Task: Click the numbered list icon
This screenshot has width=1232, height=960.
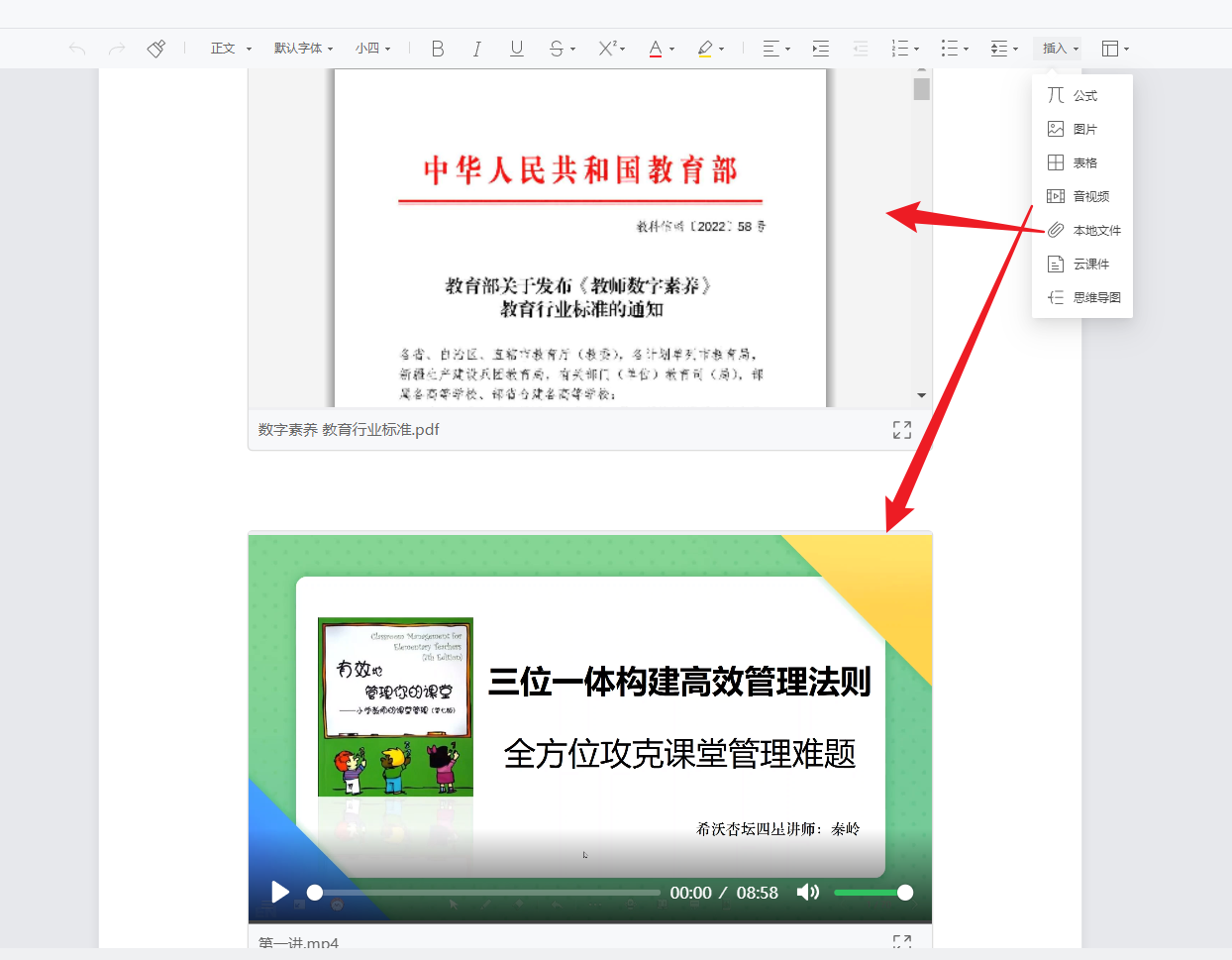Action: 900,49
